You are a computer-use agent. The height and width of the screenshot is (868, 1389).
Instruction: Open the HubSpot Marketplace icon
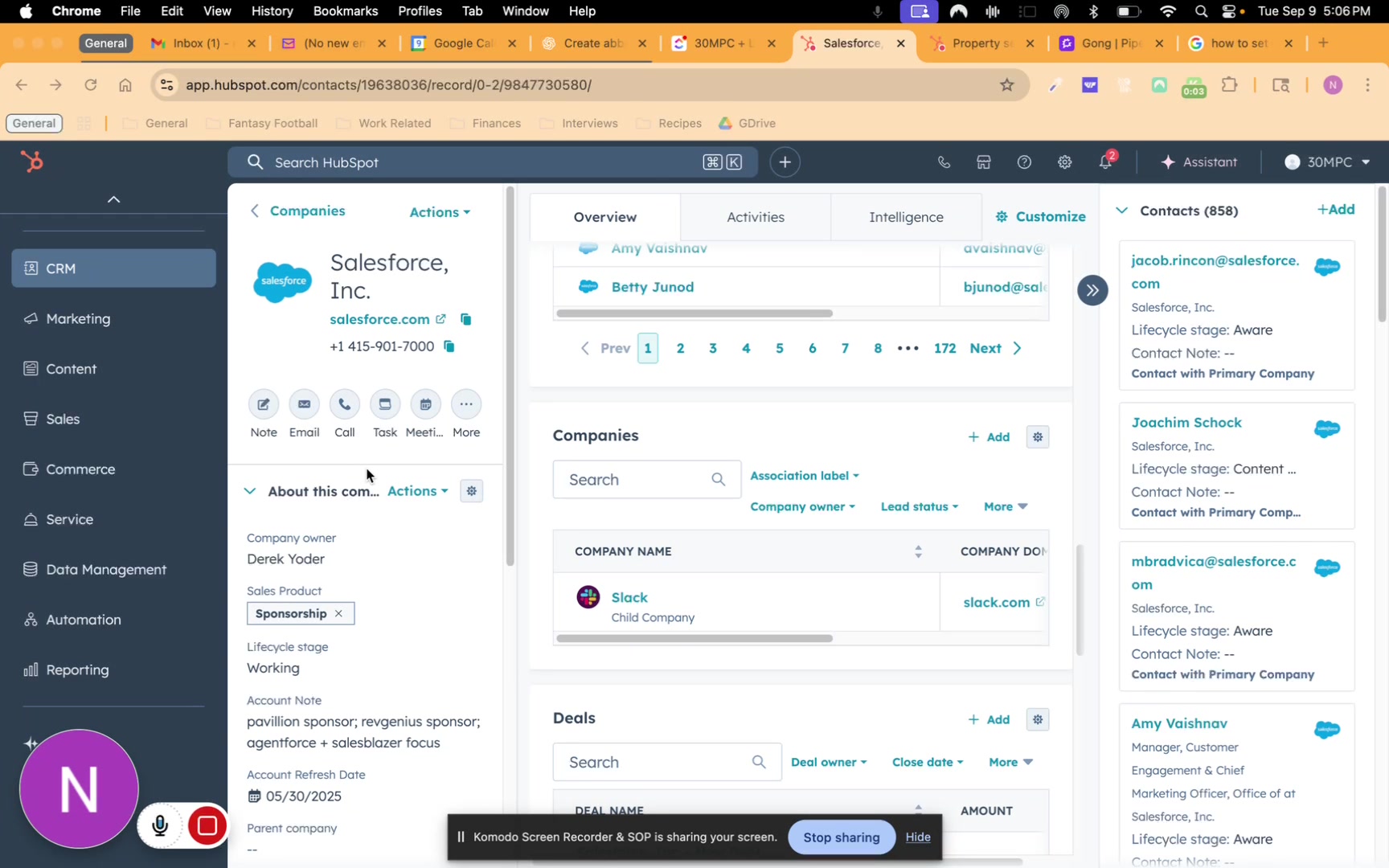tap(983, 162)
